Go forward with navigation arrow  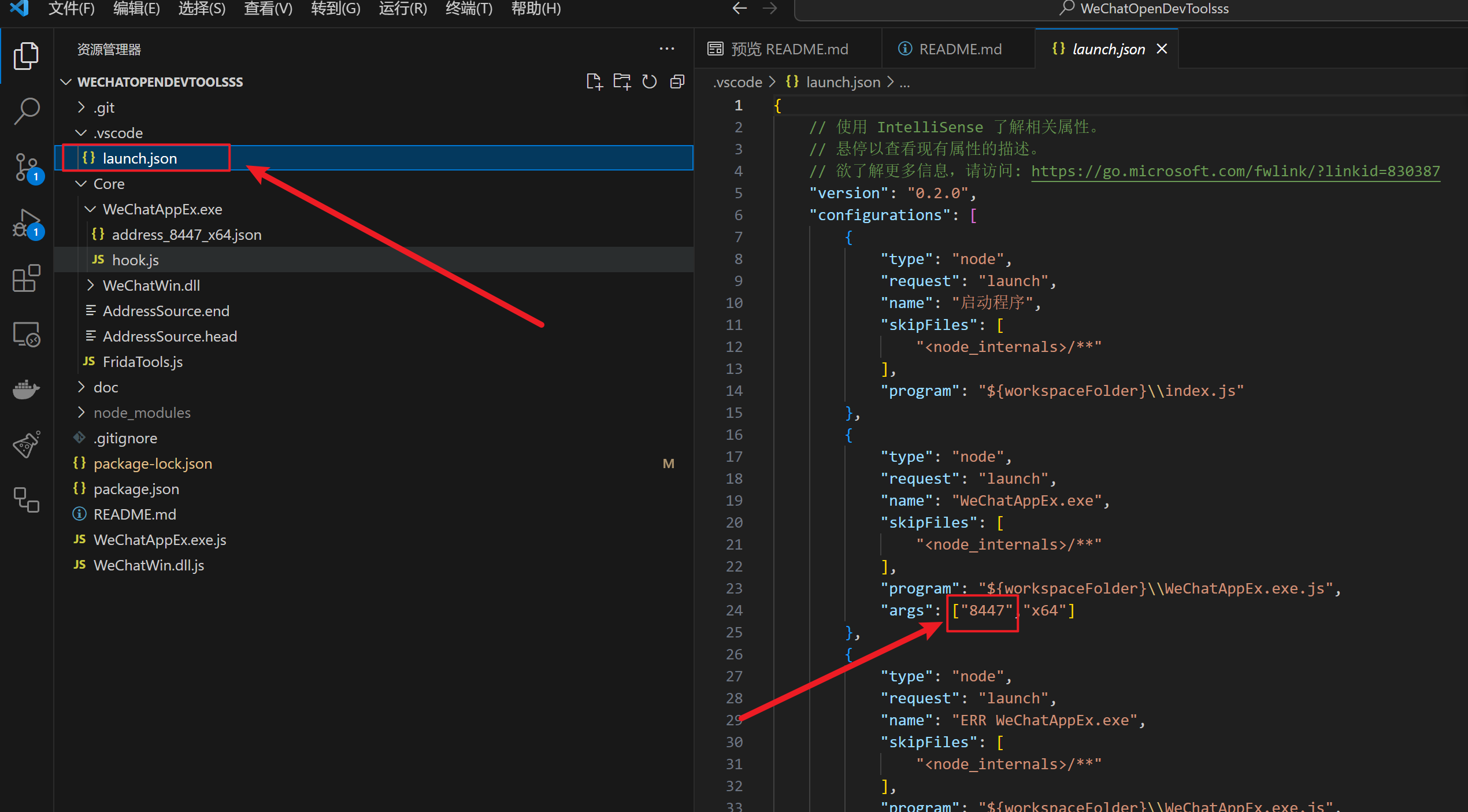pyautogui.click(x=770, y=8)
